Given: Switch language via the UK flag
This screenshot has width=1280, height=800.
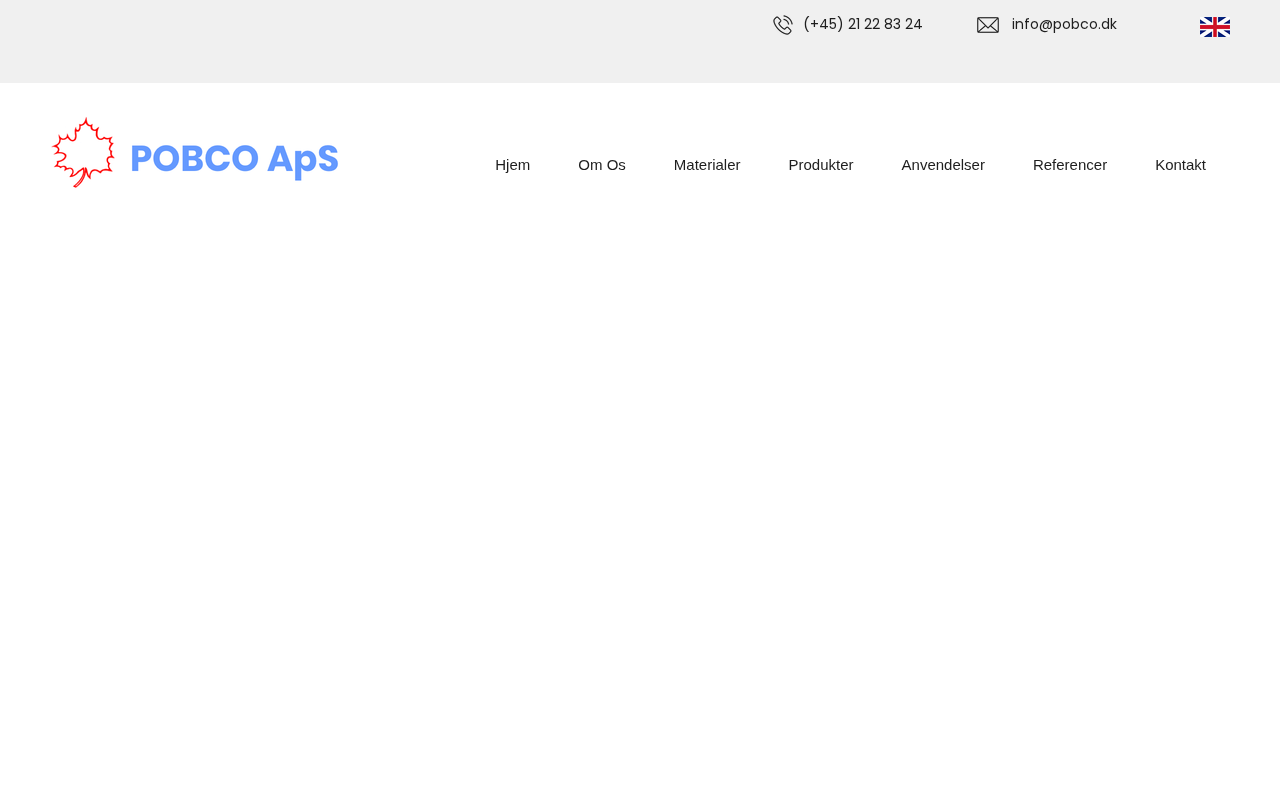Looking at the screenshot, I should click(1215, 27).
